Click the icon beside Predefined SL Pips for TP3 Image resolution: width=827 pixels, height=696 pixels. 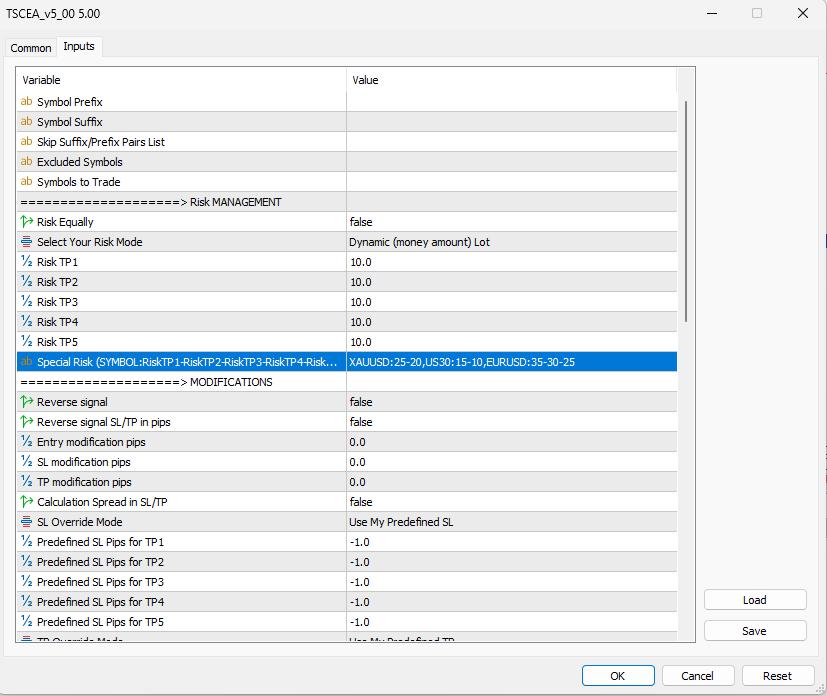(x=27, y=582)
